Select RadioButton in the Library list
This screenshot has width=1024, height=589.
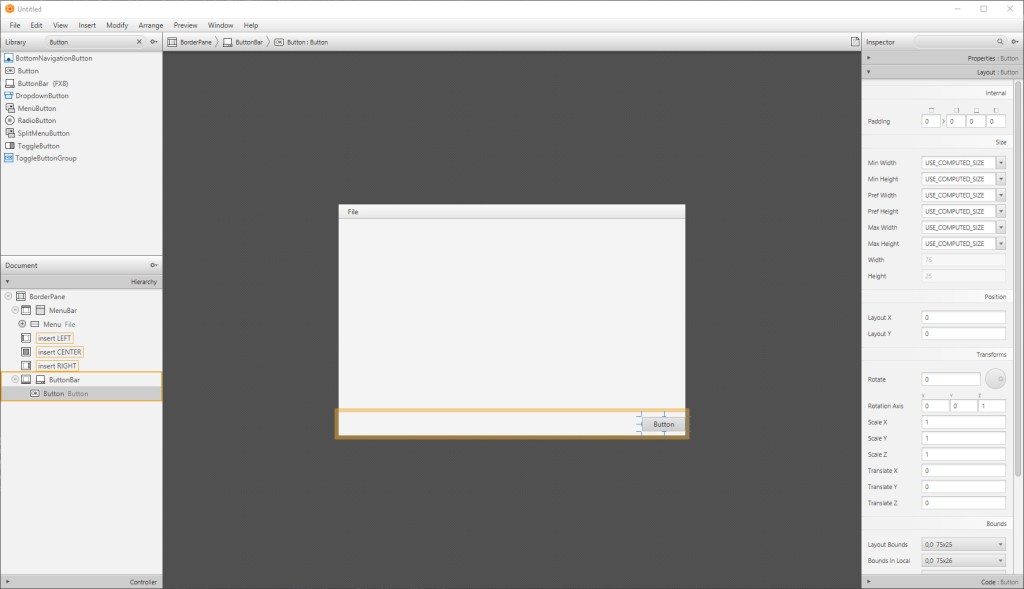(37, 120)
